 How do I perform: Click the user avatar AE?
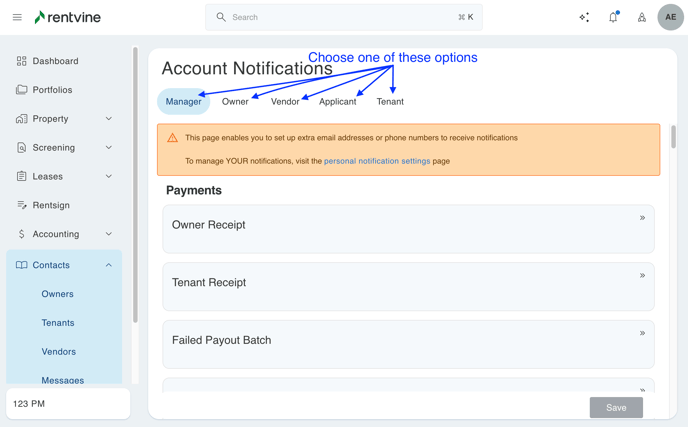[x=670, y=17]
